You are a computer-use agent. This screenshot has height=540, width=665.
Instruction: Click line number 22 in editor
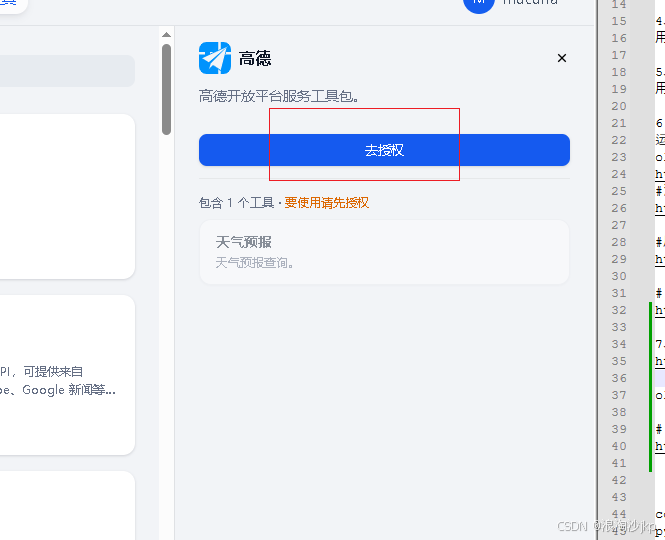pyautogui.click(x=619, y=140)
